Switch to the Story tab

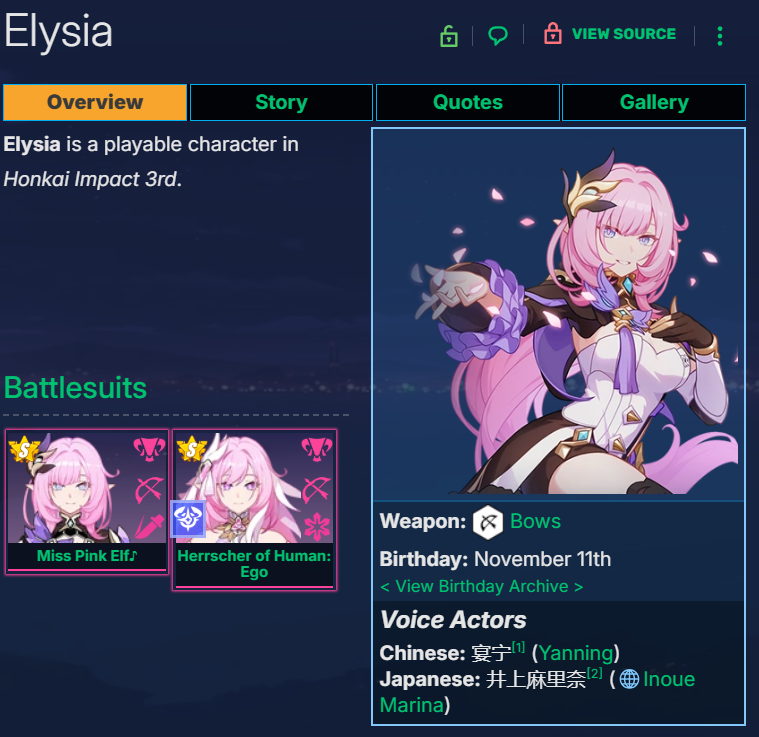(x=281, y=102)
